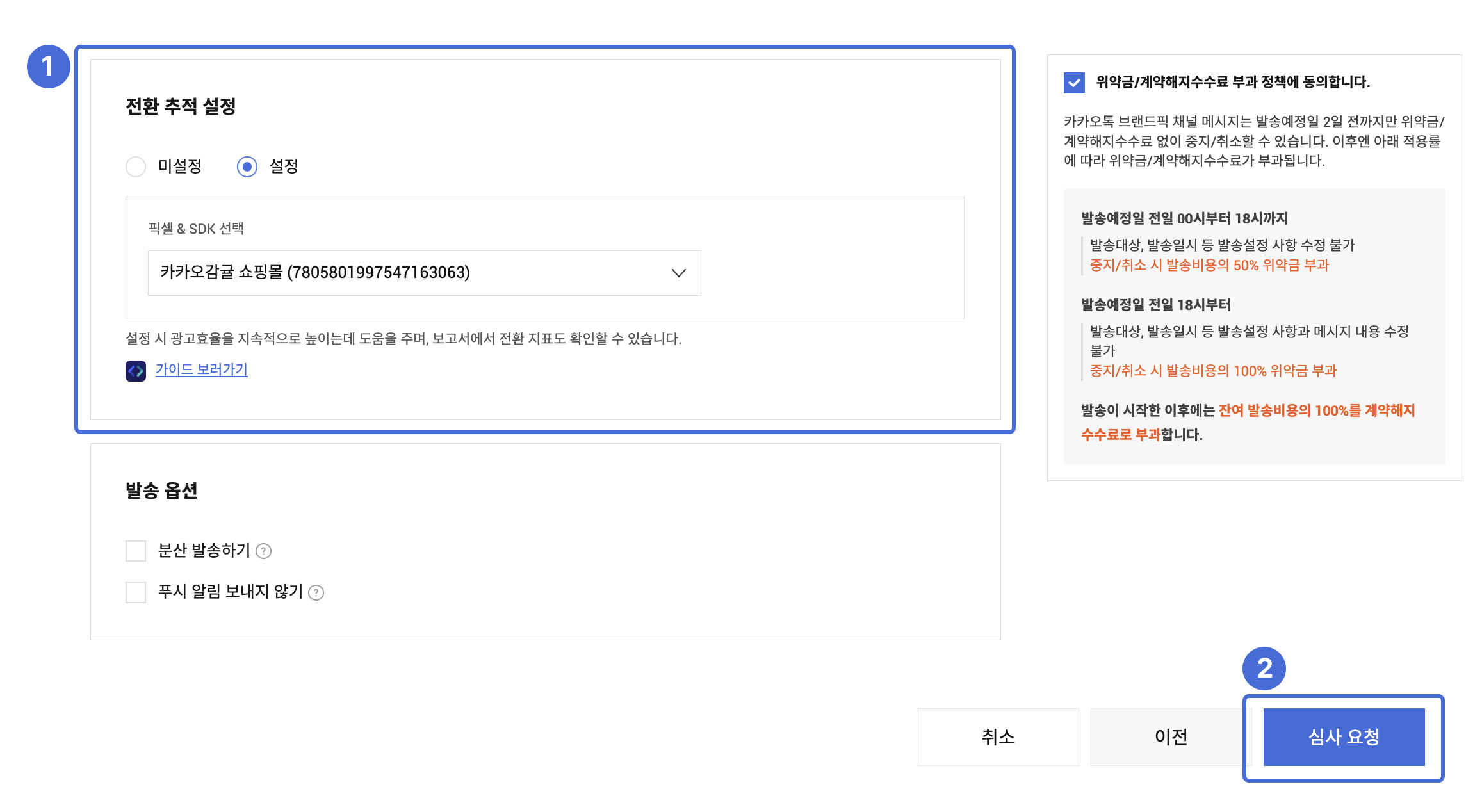The width and height of the screenshot is (1482, 812).
Task: Click the guide code icon beside 가이드 보러가기
Action: click(135, 371)
